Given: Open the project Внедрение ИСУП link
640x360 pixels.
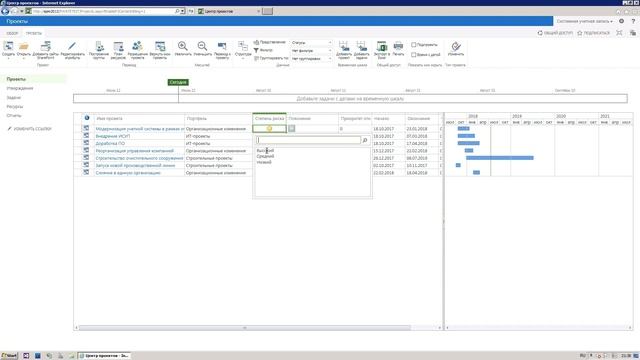Looking at the screenshot, I should pyautogui.click(x=113, y=136).
